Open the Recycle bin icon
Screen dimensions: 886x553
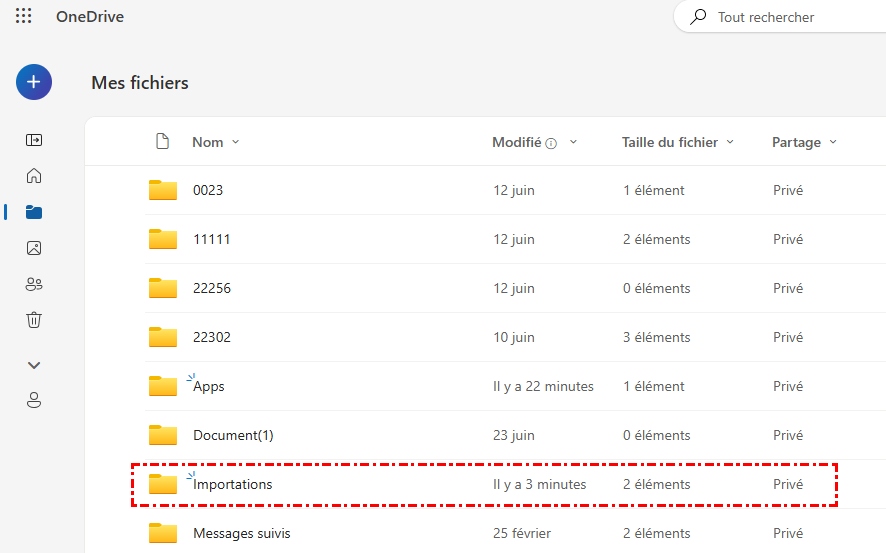point(34,320)
